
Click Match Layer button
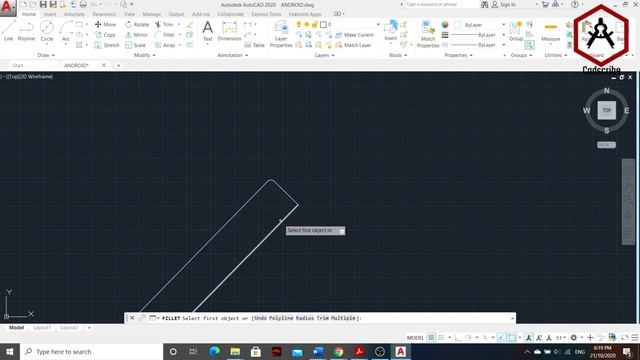pyautogui.click(x=353, y=45)
